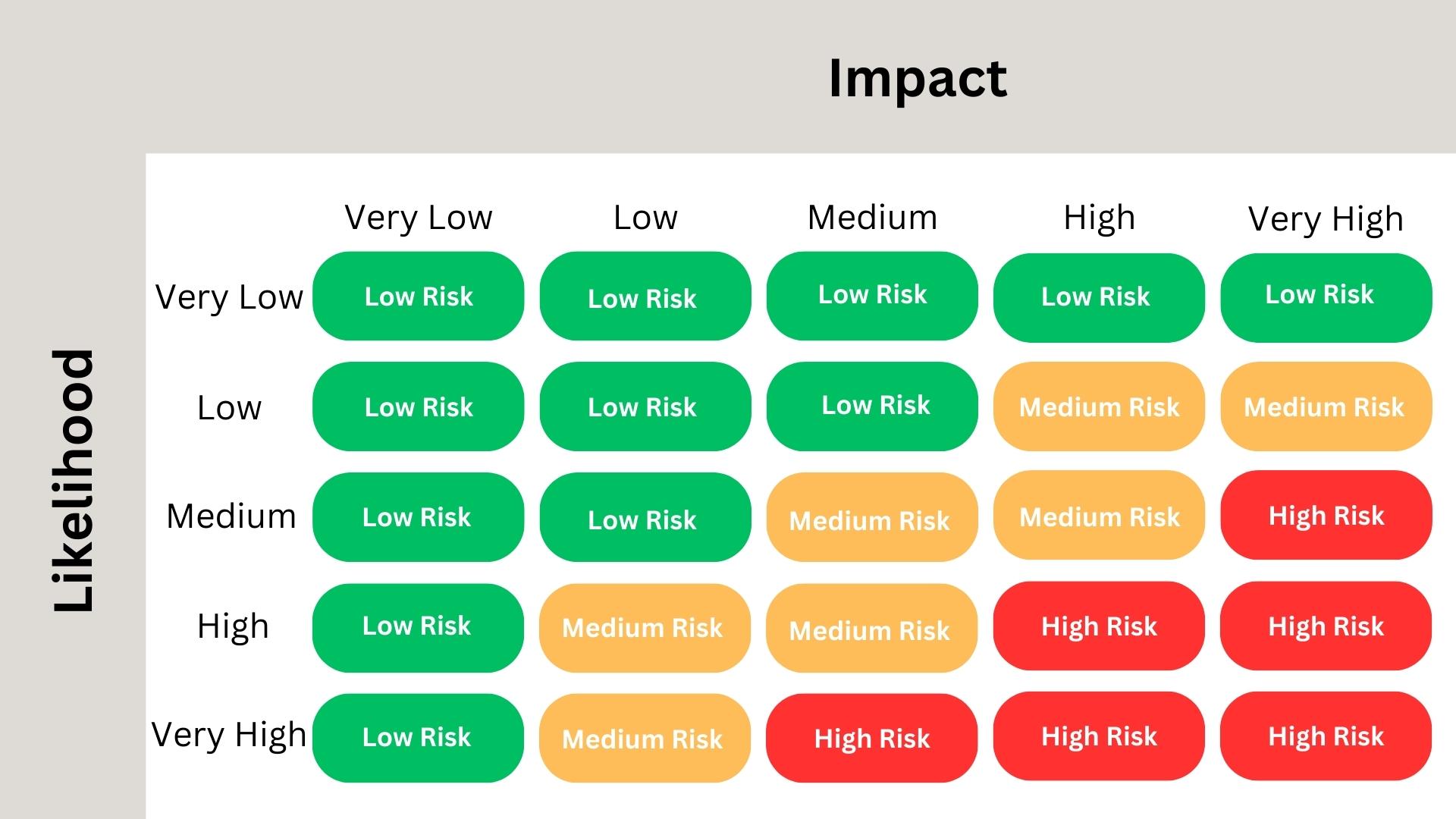Select orange Medium Risk cell at Low likelihood, Very High impact
The image size is (1456, 819).
point(1326,406)
